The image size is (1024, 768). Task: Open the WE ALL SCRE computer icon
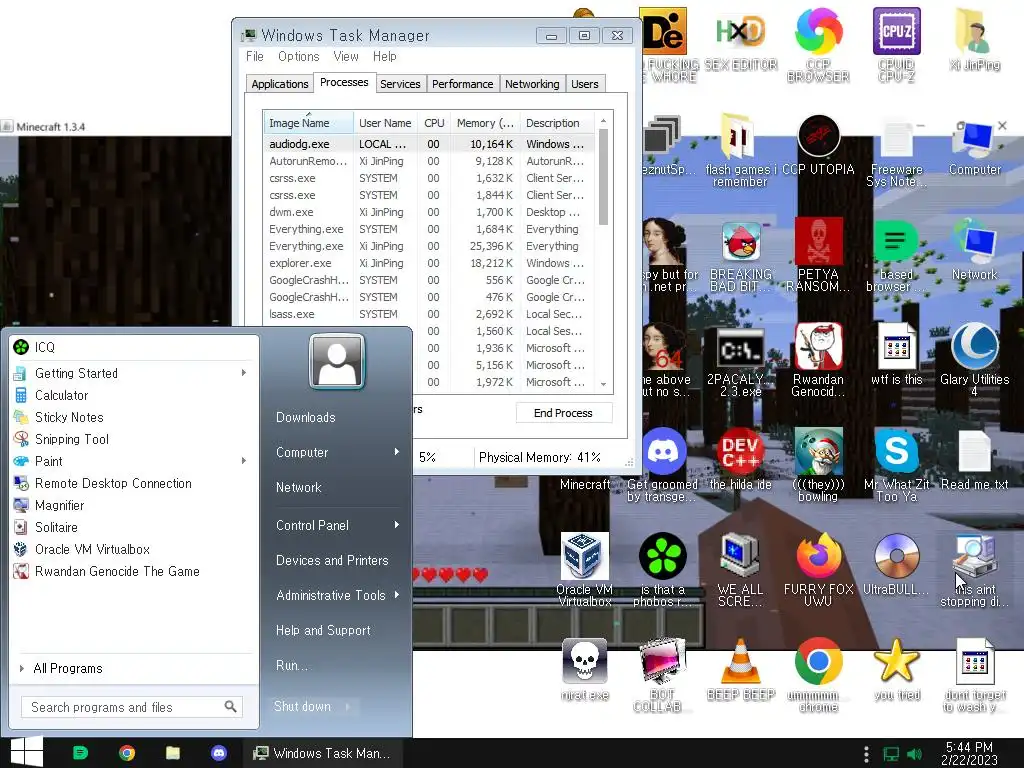pos(741,569)
